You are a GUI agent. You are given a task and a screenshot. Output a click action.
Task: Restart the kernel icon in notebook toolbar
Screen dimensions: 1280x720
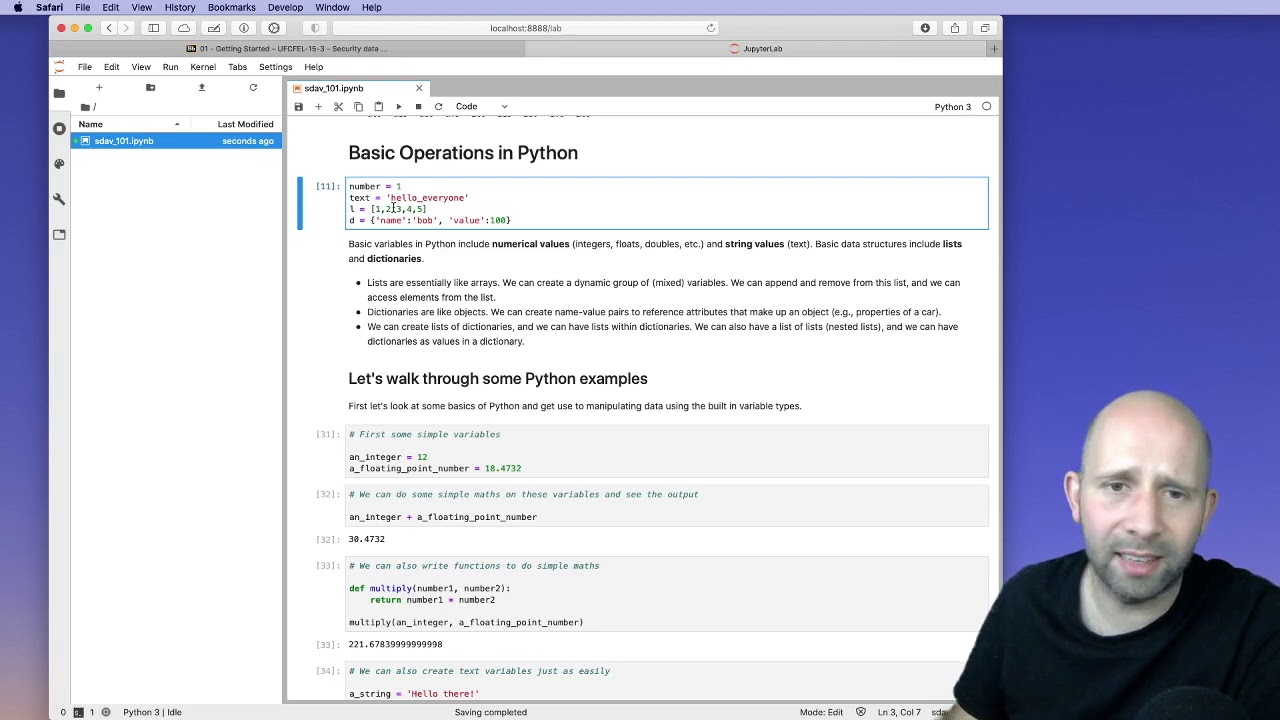coord(438,106)
